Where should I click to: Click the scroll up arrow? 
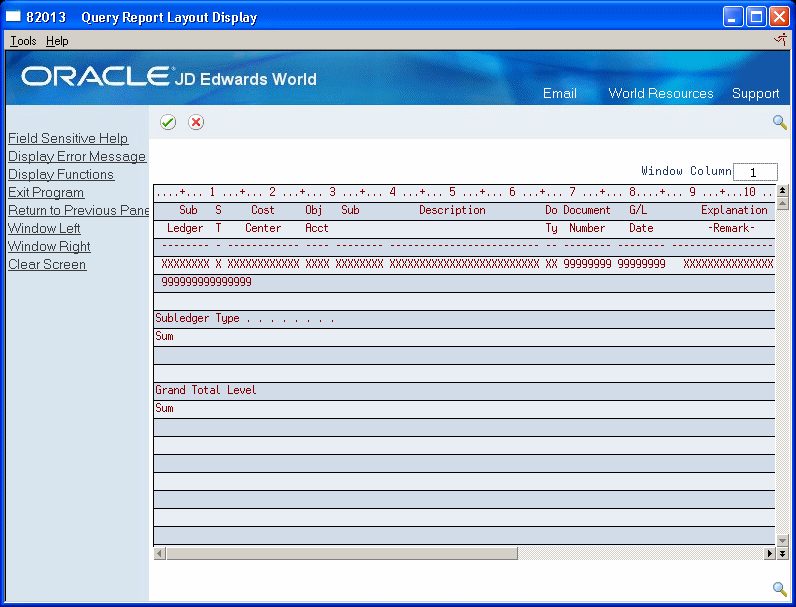[x=782, y=204]
